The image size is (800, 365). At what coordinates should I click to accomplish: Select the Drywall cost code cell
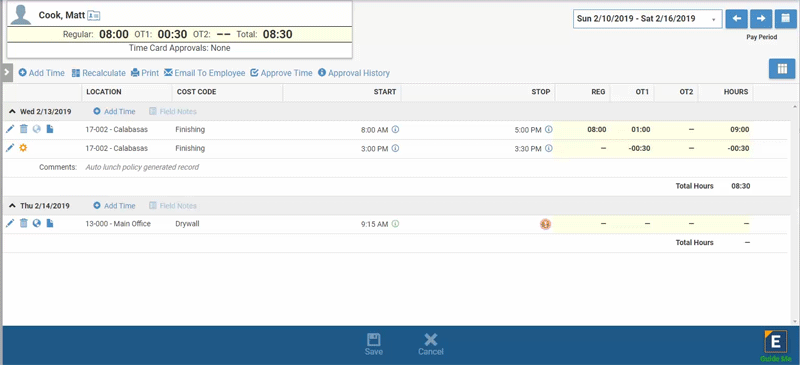point(187,224)
